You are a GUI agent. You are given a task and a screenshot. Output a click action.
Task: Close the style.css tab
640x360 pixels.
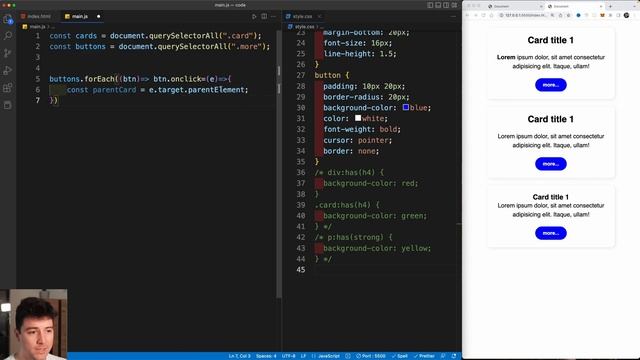pyautogui.click(x=320, y=16)
